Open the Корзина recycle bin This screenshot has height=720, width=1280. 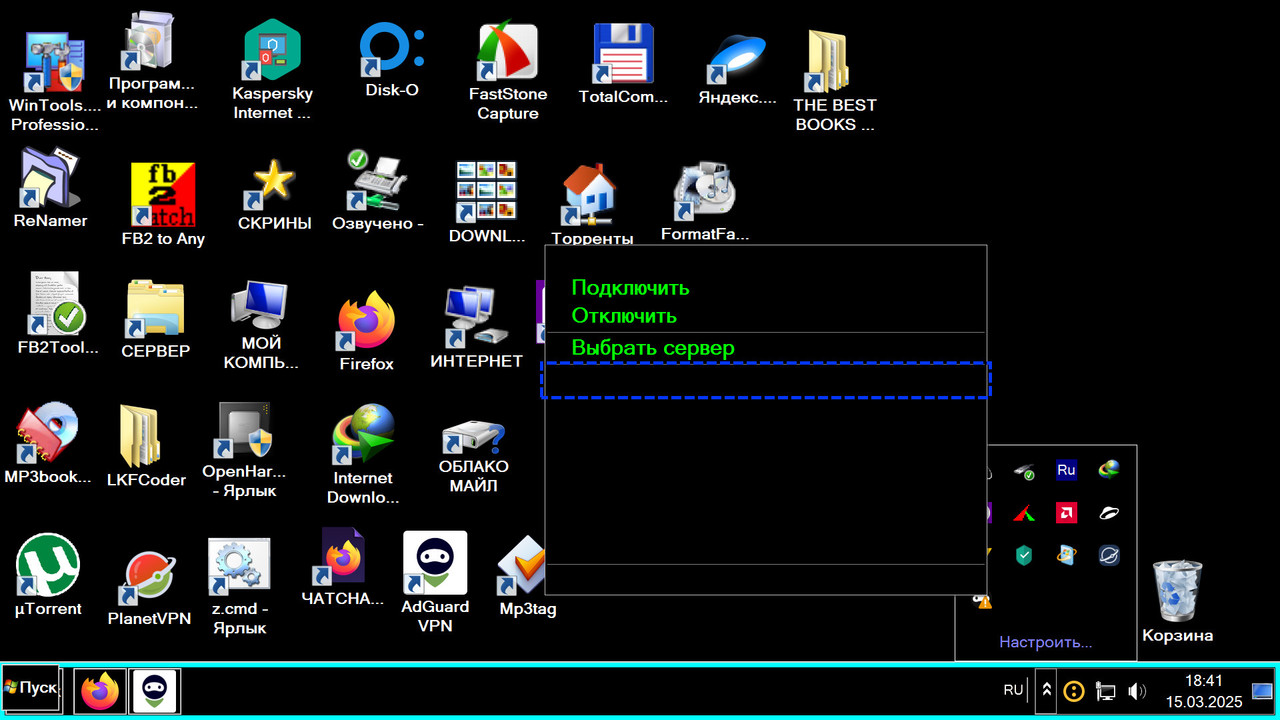pyautogui.click(x=1177, y=602)
